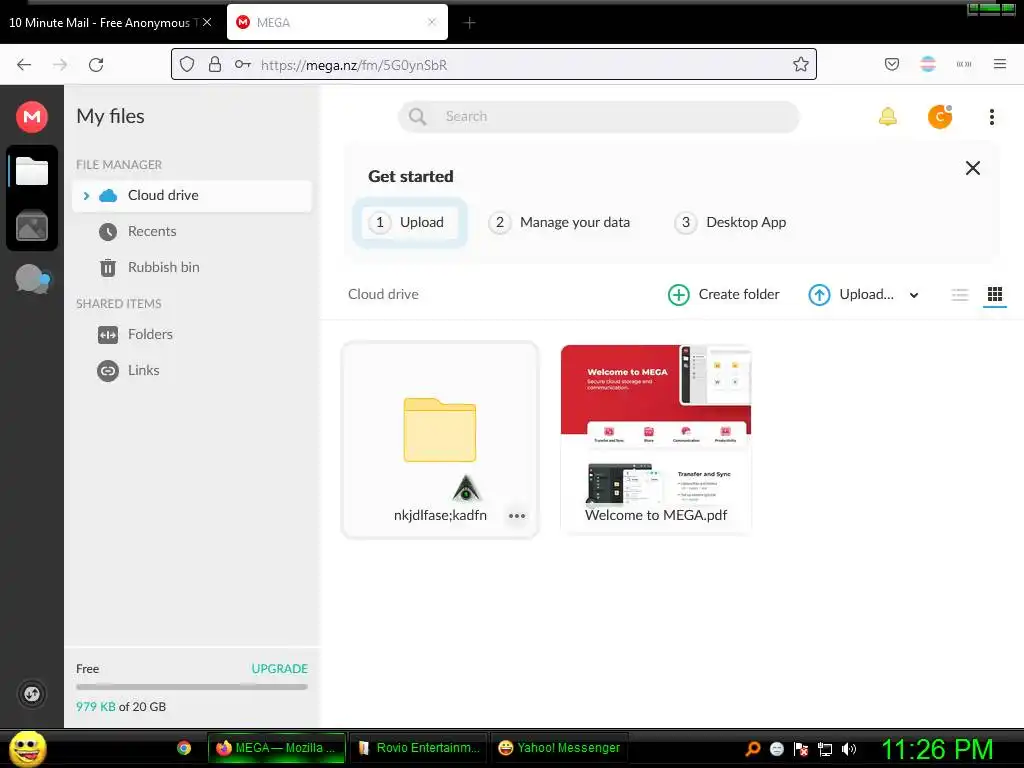Launch Chrome from taskbar
This screenshot has height=768, width=1024.
point(184,748)
